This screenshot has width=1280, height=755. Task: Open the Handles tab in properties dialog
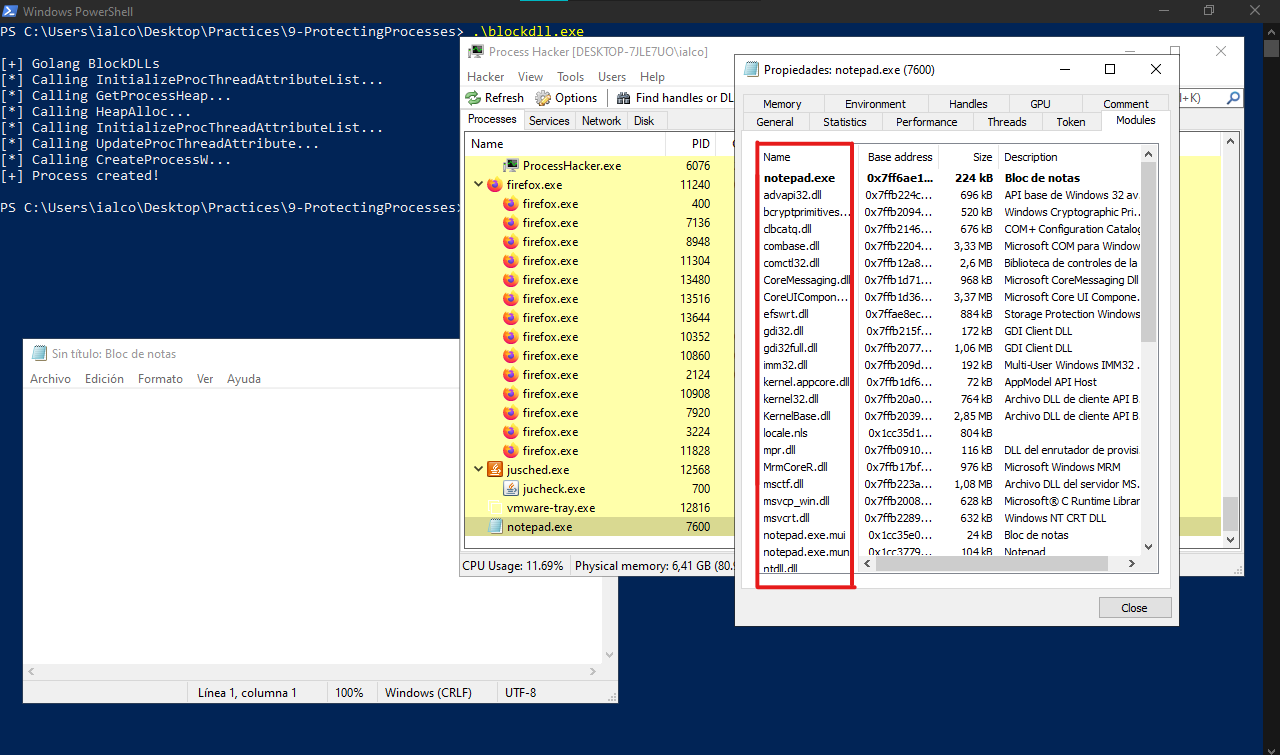click(968, 104)
